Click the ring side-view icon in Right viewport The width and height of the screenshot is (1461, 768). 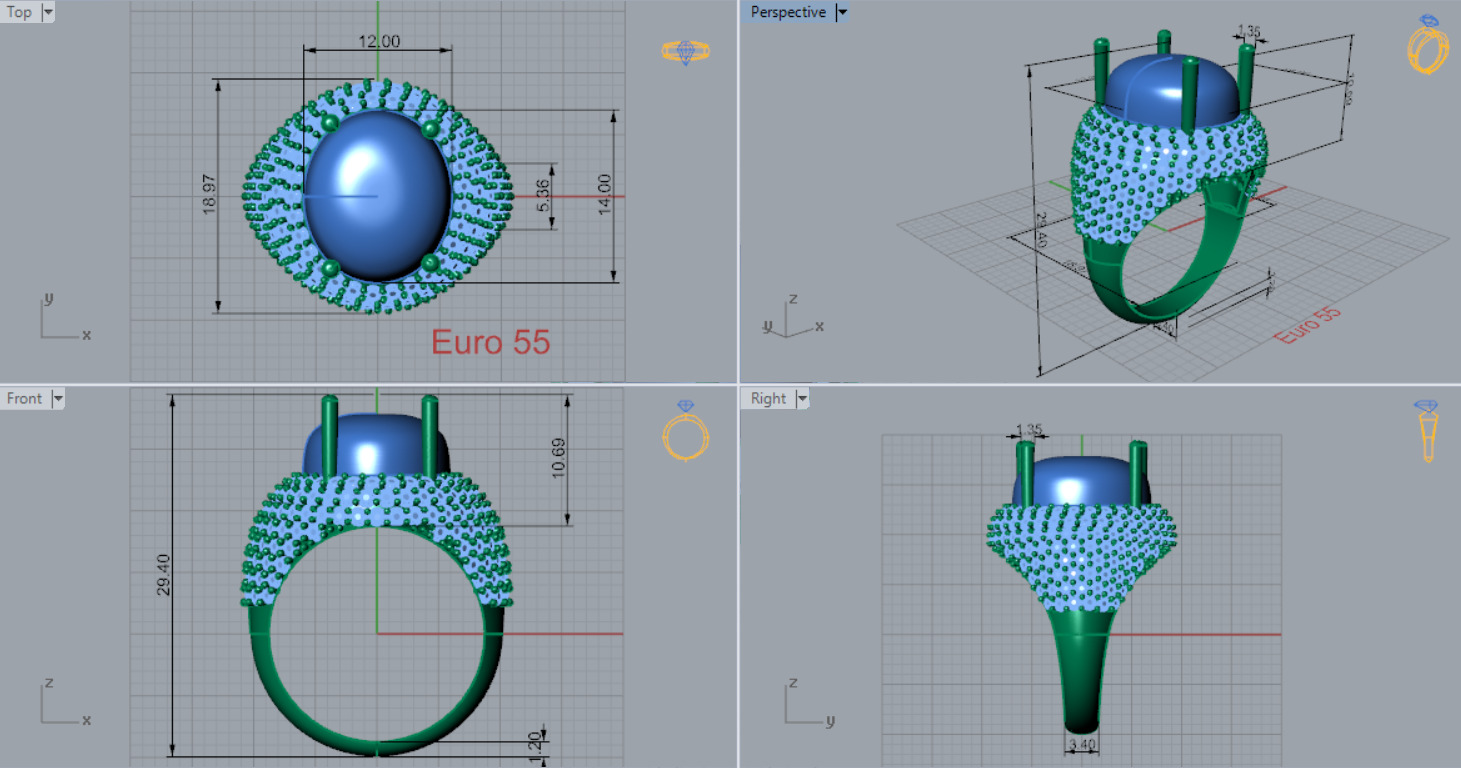tap(1428, 431)
